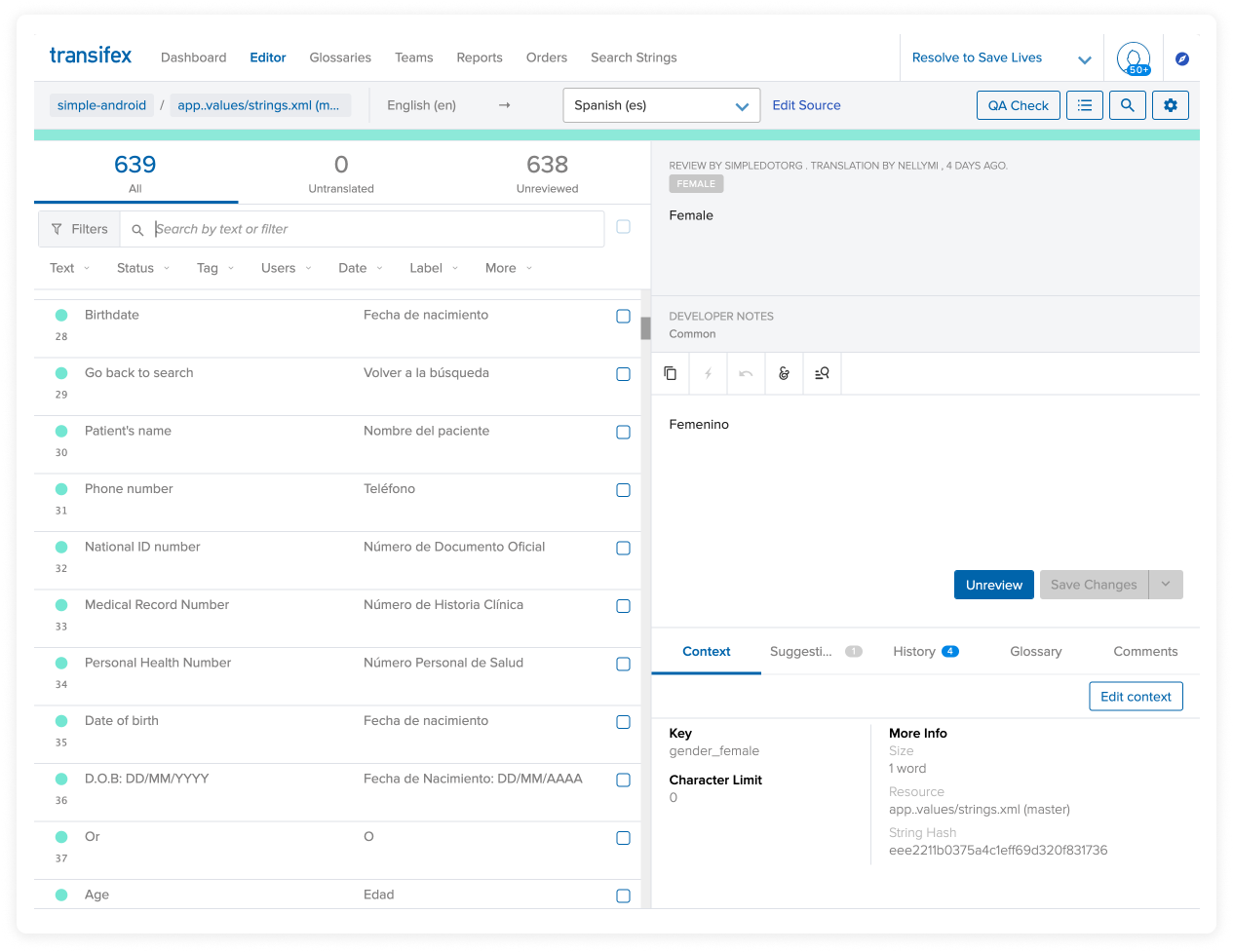The height and width of the screenshot is (952, 1233).
Task: Expand the Tag filter dropdown
Action: [215, 268]
